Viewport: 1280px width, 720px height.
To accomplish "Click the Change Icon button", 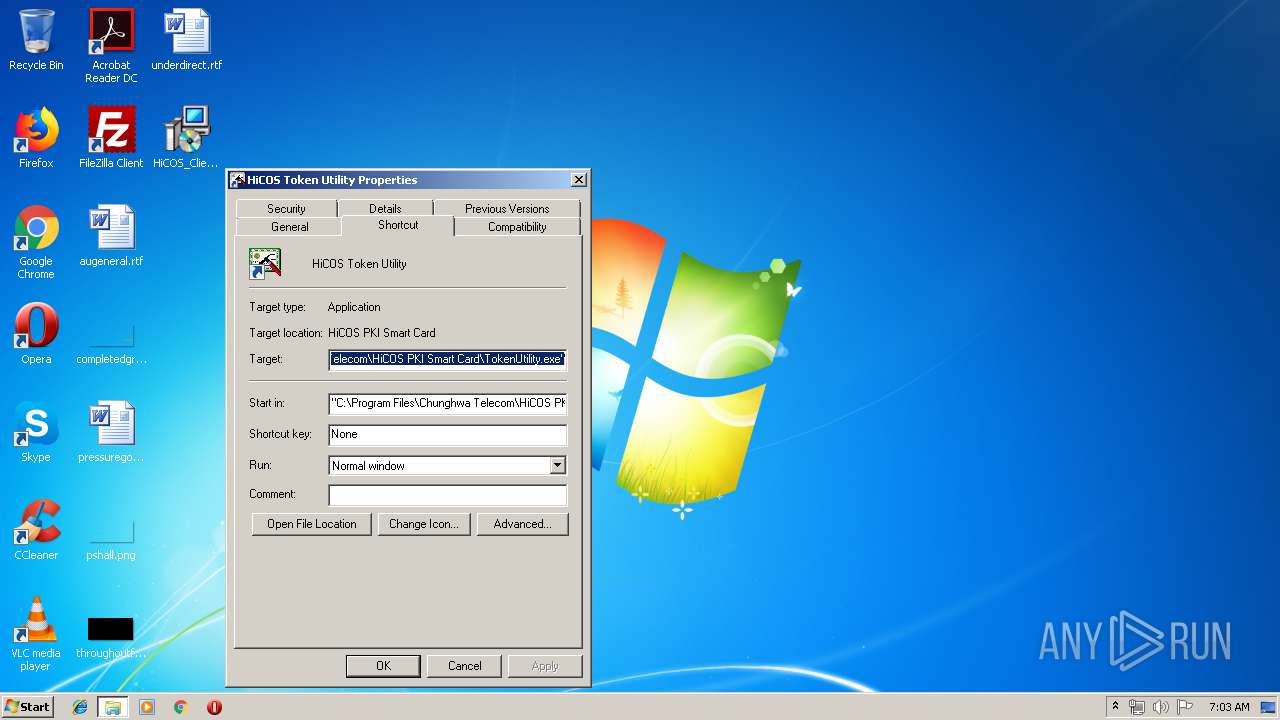I will (424, 524).
